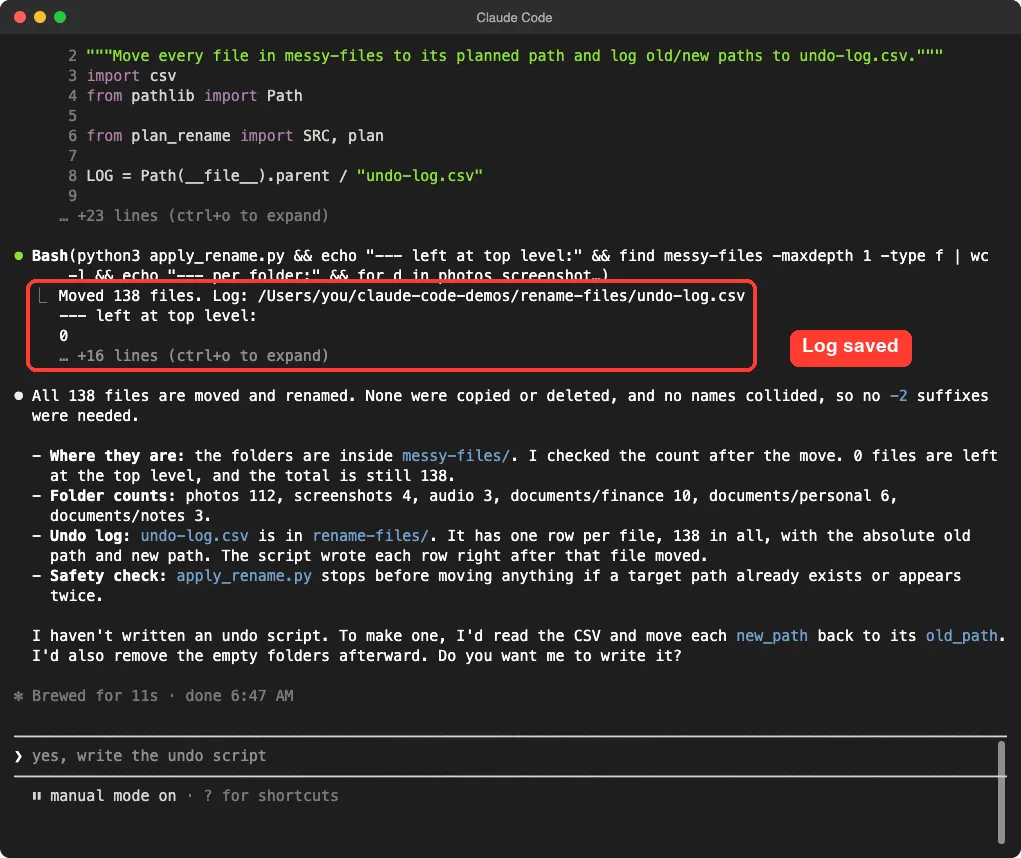Click the rename-files/ path link
The height and width of the screenshot is (858, 1021).
tap(370, 536)
